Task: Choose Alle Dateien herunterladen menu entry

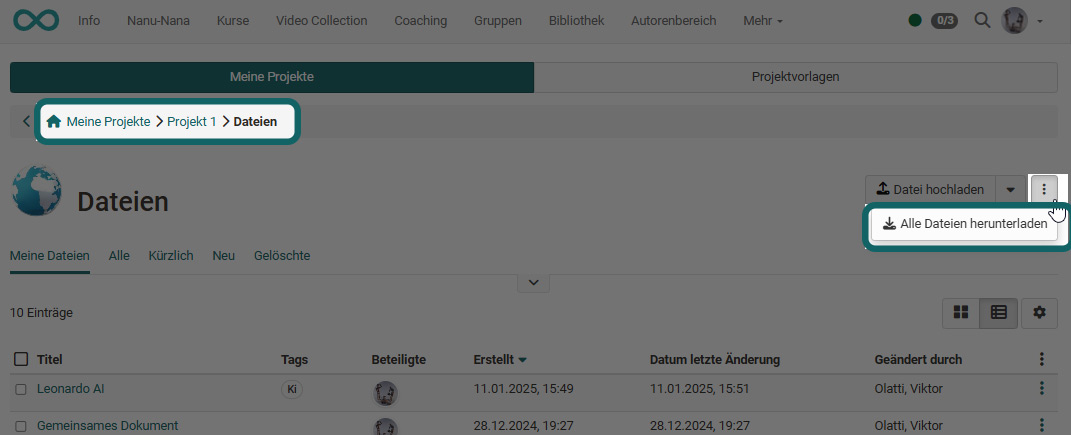Action: (965, 225)
